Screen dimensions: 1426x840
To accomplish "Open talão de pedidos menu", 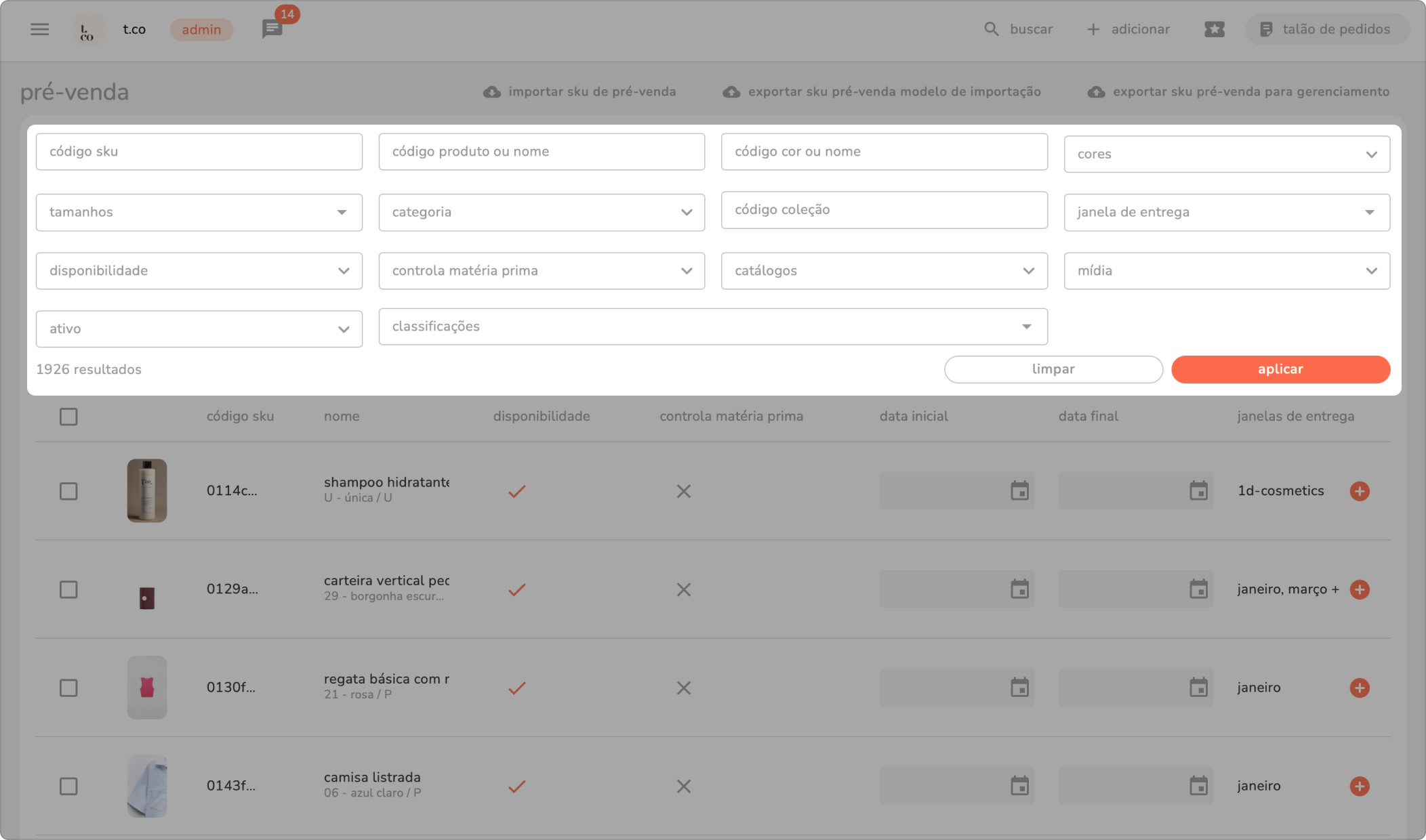I will click(1326, 29).
